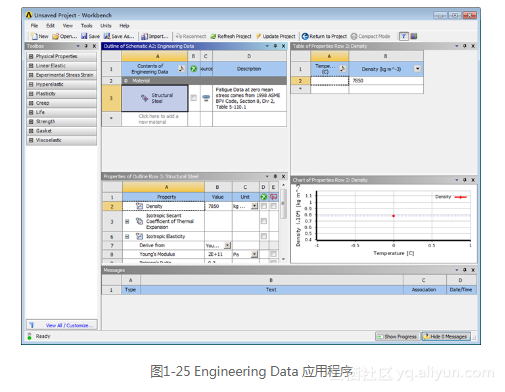This screenshot has width=505, height=392.
Task: Click the thermal expansion property icon
Action: [x=139, y=221]
